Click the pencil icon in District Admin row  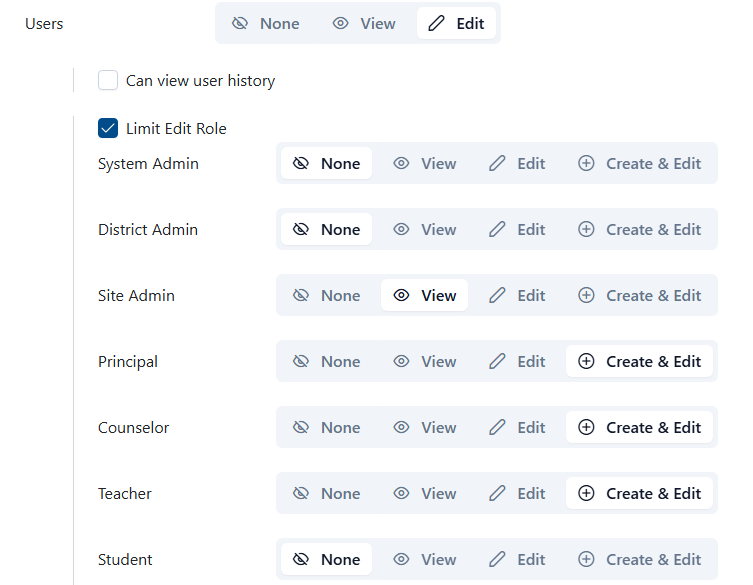[x=497, y=229]
